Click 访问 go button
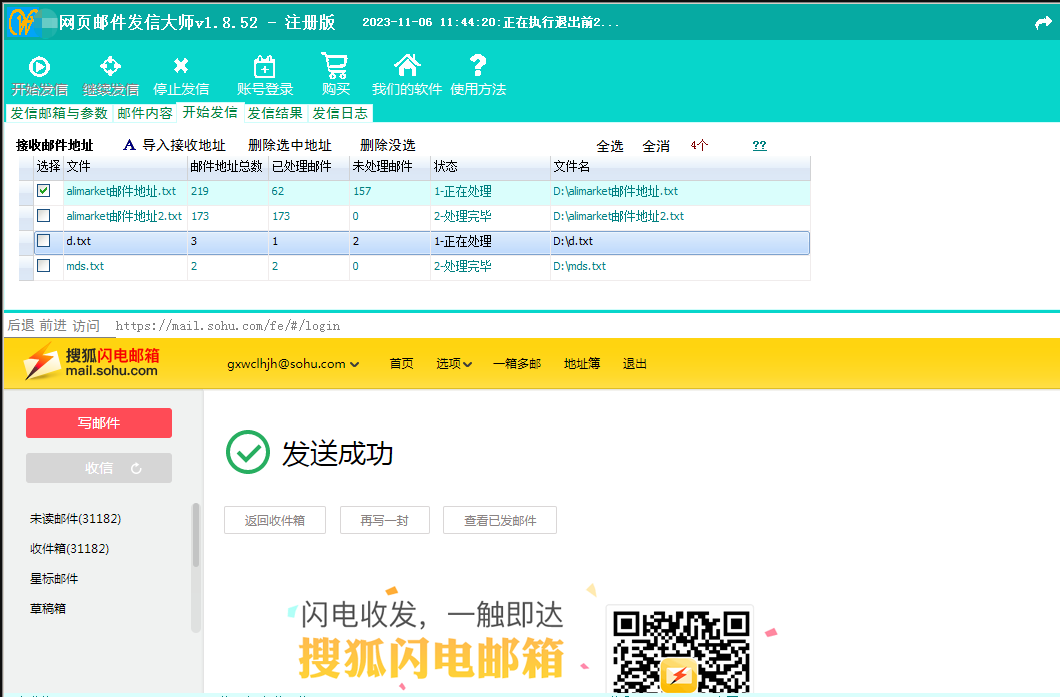Image resolution: width=1060 pixels, height=697 pixels. (x=86, y=326)
